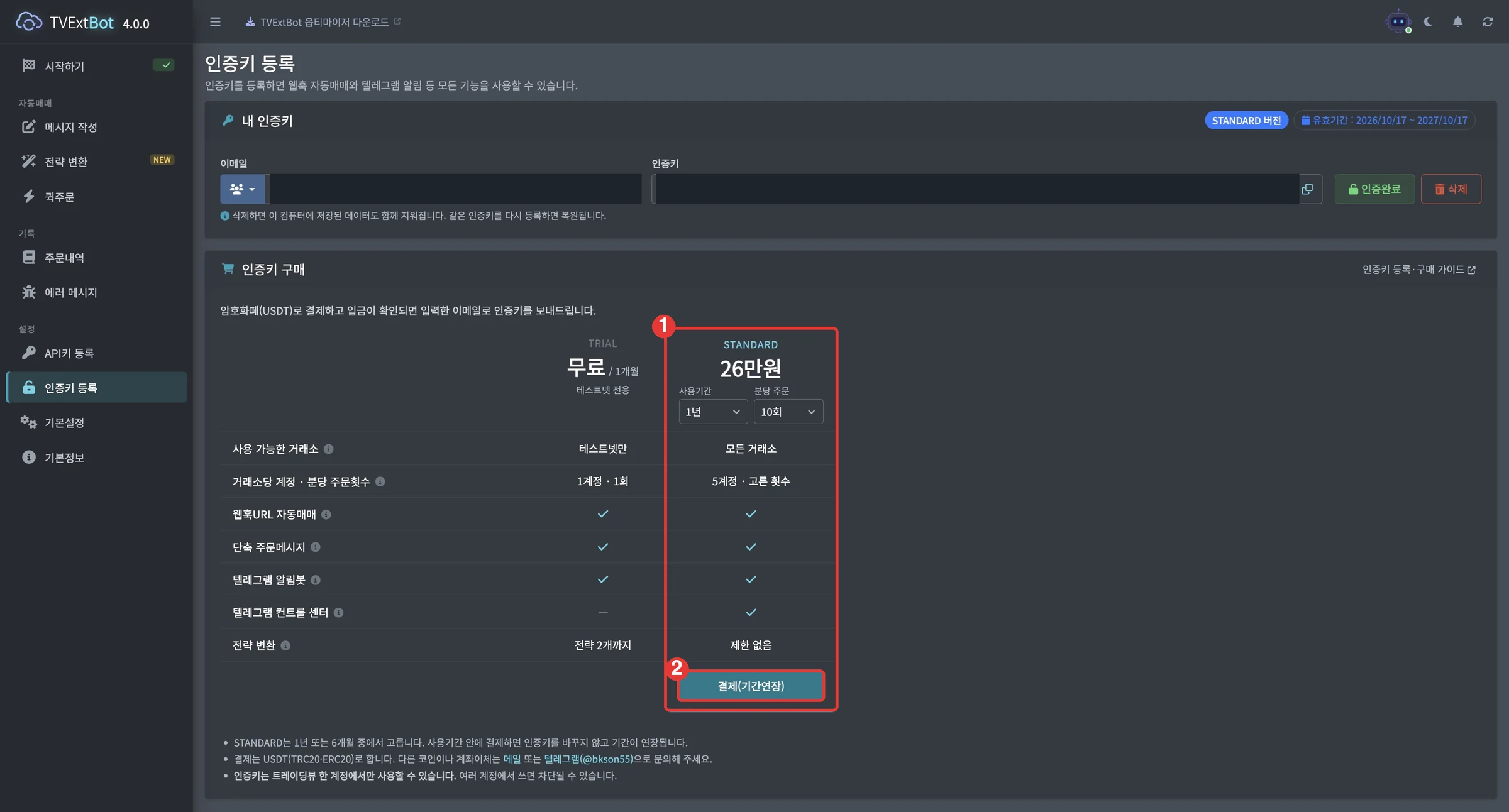Show info for 단축 주문메시지

(x=315, y=547)
